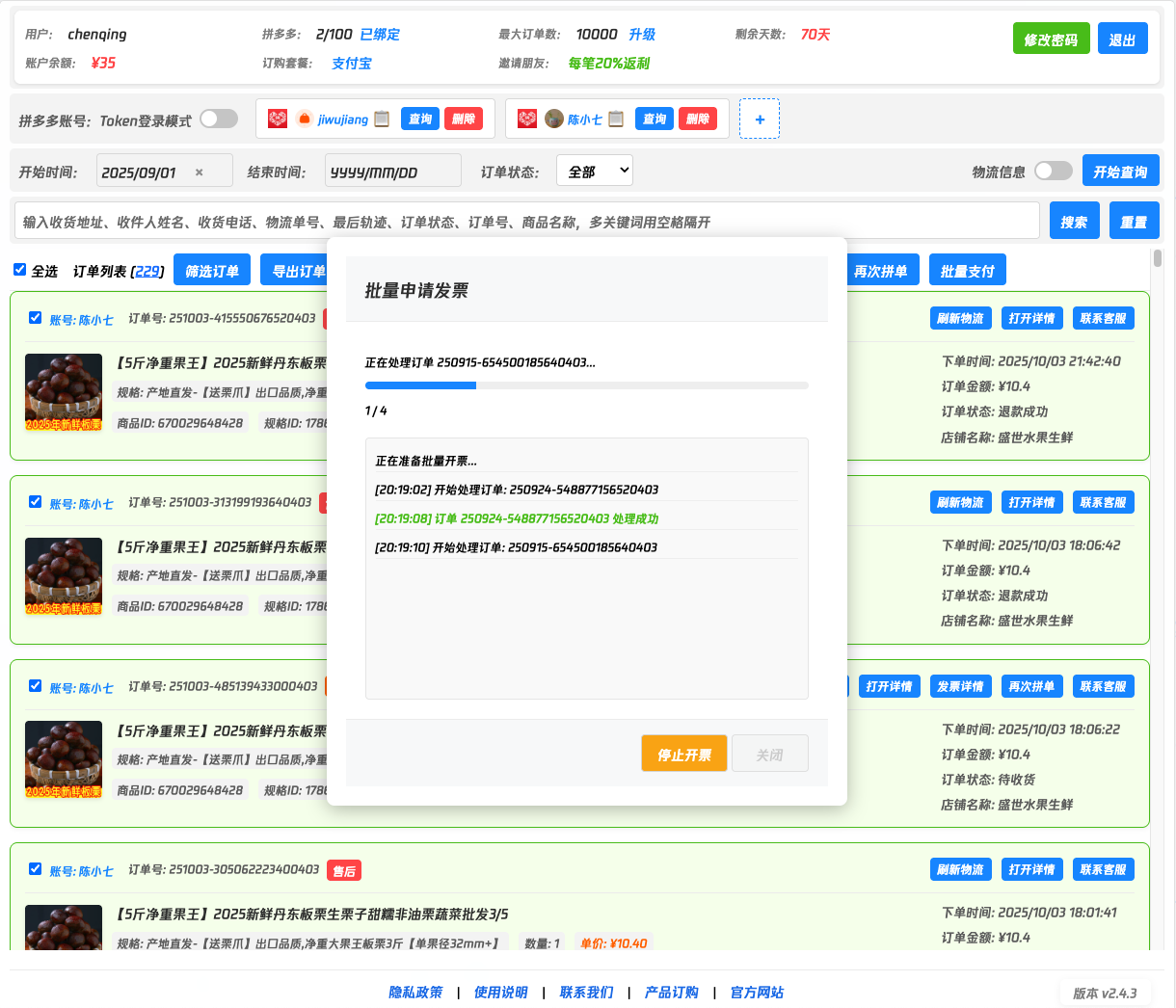Viewport: 1176px width, 1008px height.
Task: Click the invoice batch progress bar
Action: coord(586,385)
